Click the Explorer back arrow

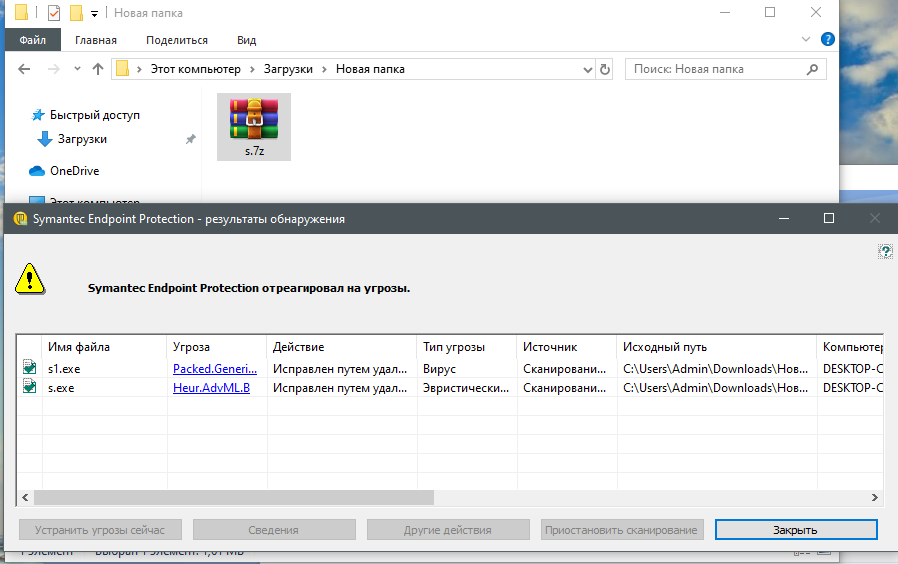[x=24, y=69]
